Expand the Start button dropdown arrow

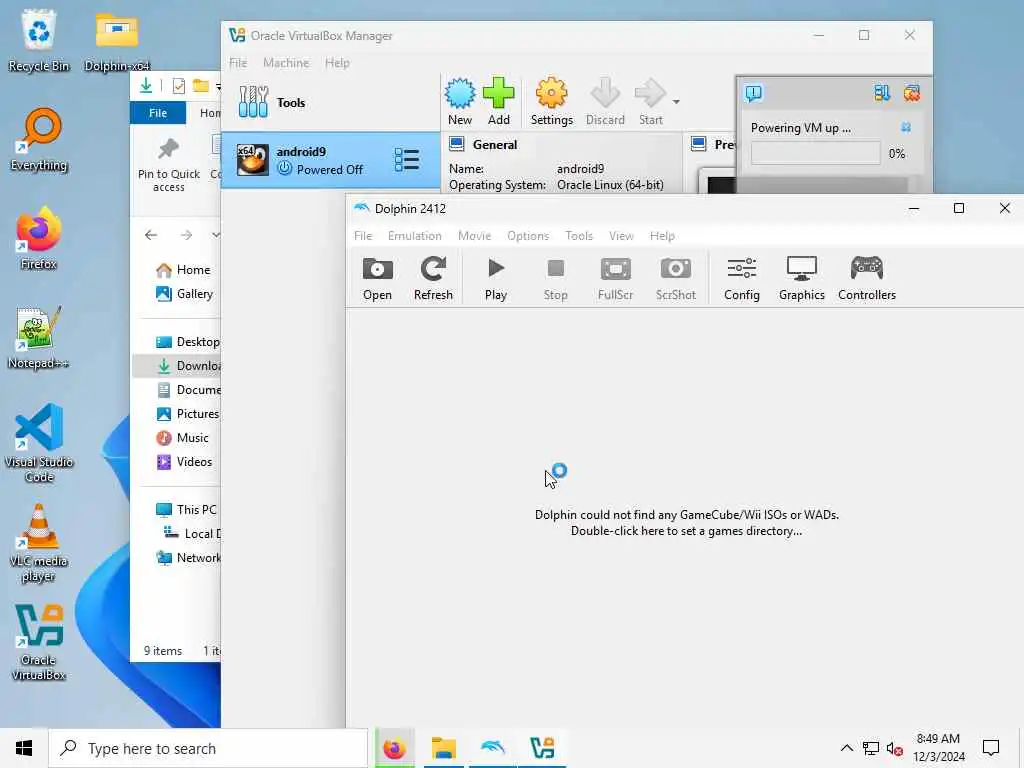coord(676,102)
